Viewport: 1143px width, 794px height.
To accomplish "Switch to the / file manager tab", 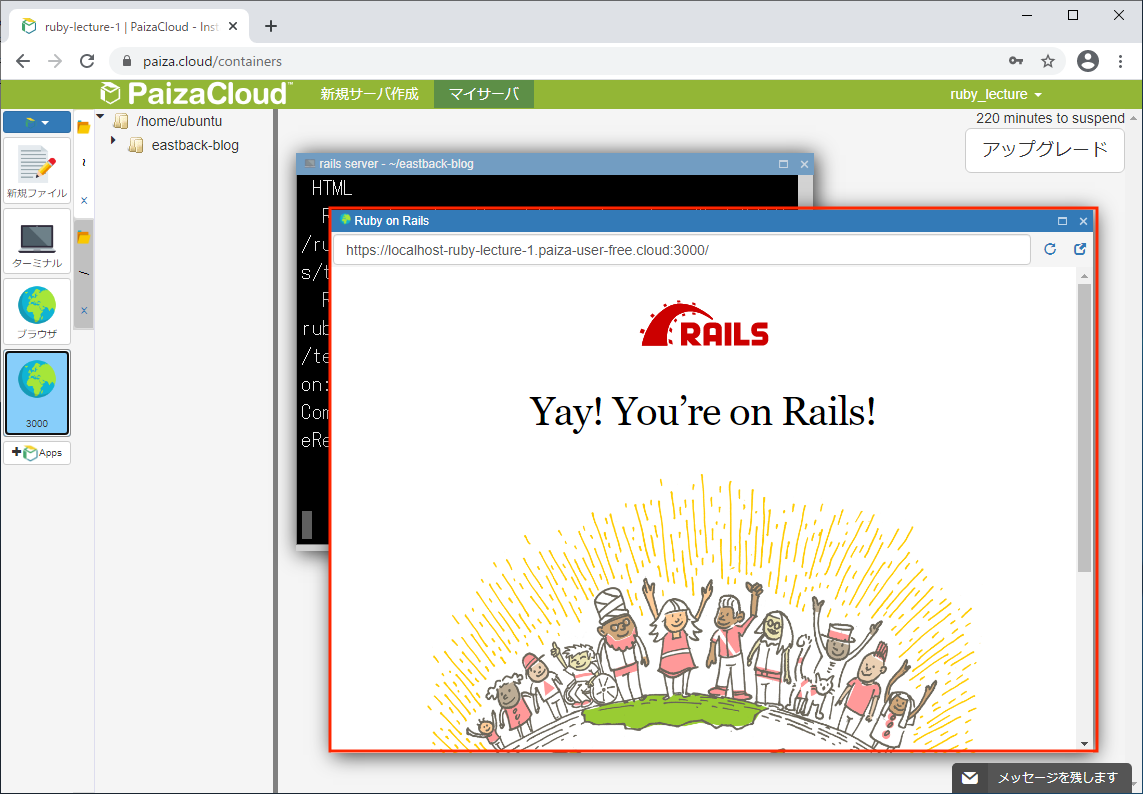I will click(x=84, y=272).
